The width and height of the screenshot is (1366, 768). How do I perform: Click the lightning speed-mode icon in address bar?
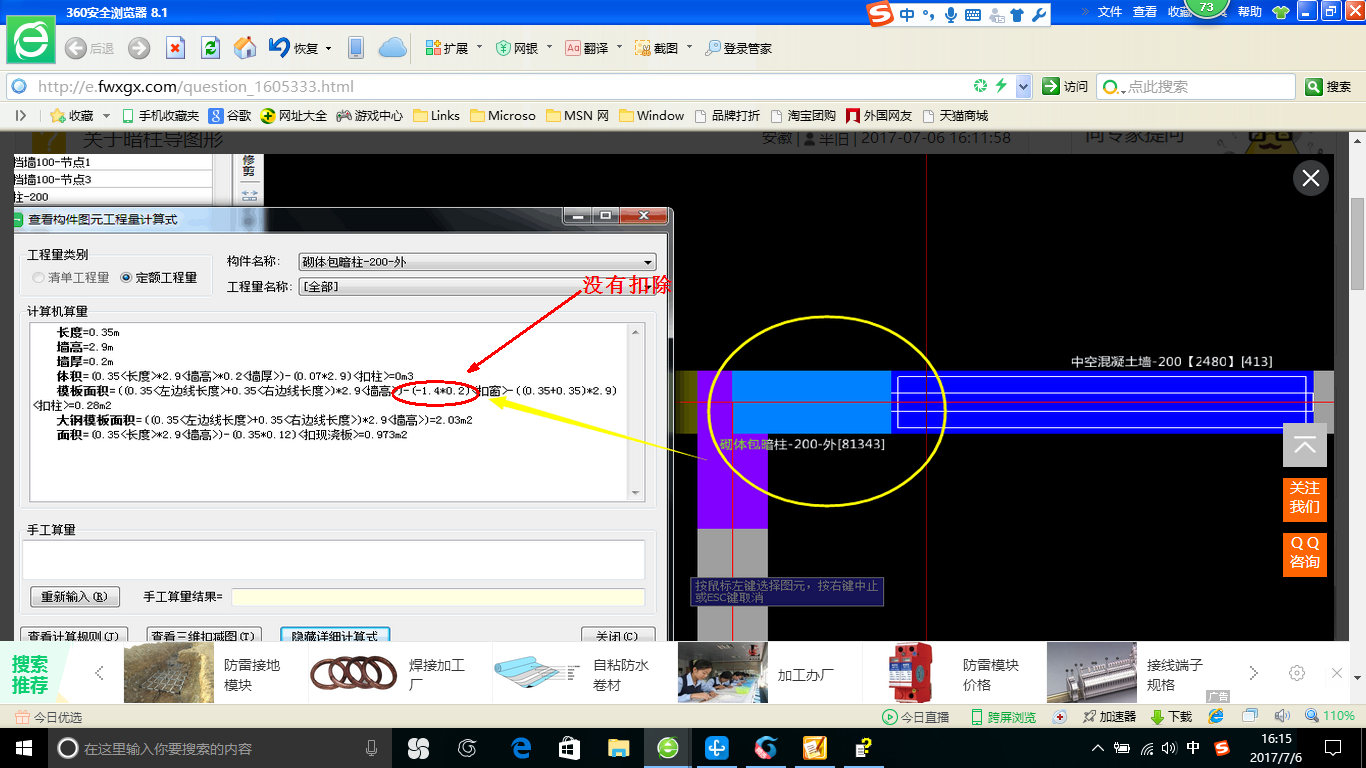pyautogui.click(x=1000, y=86)
